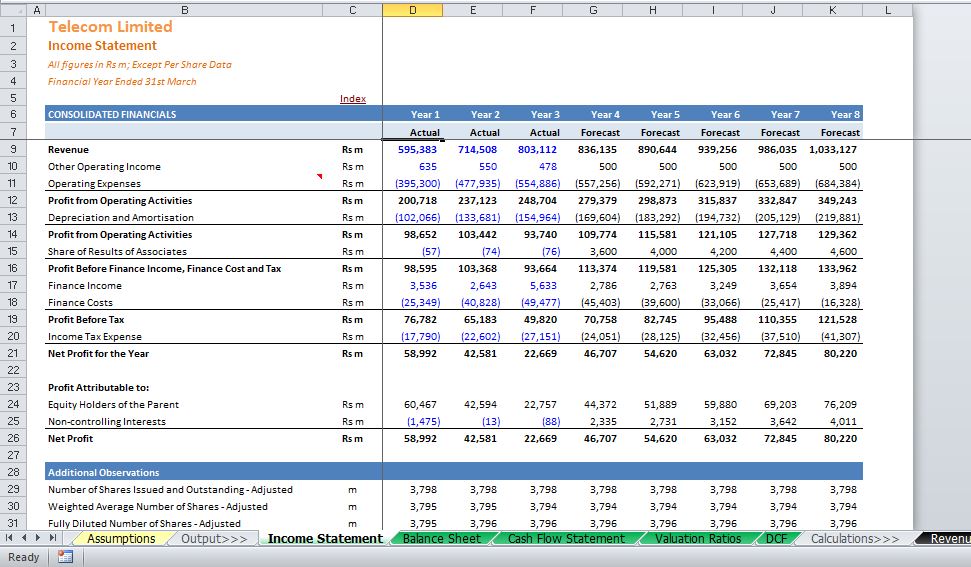The image size is (971, 567).
Task: Select column K header
Action: 832,10
